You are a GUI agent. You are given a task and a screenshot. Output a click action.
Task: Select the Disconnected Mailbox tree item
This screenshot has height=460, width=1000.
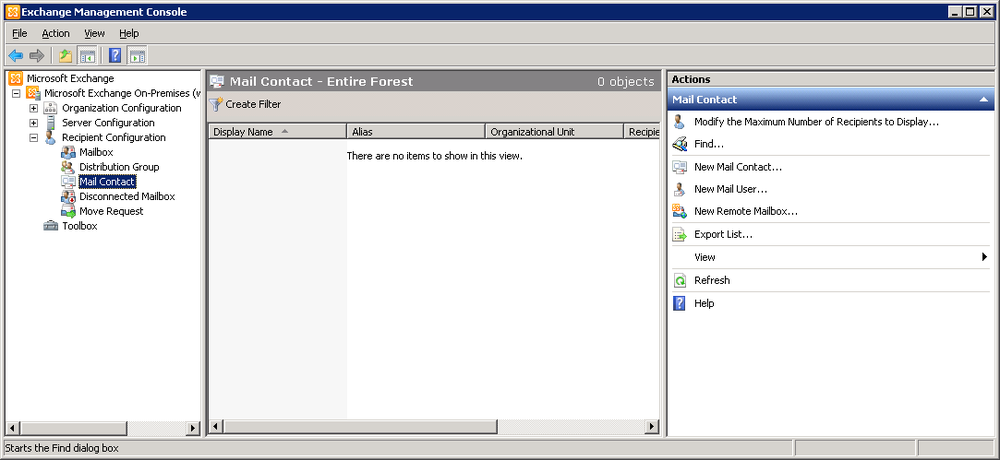pos(127,197)
